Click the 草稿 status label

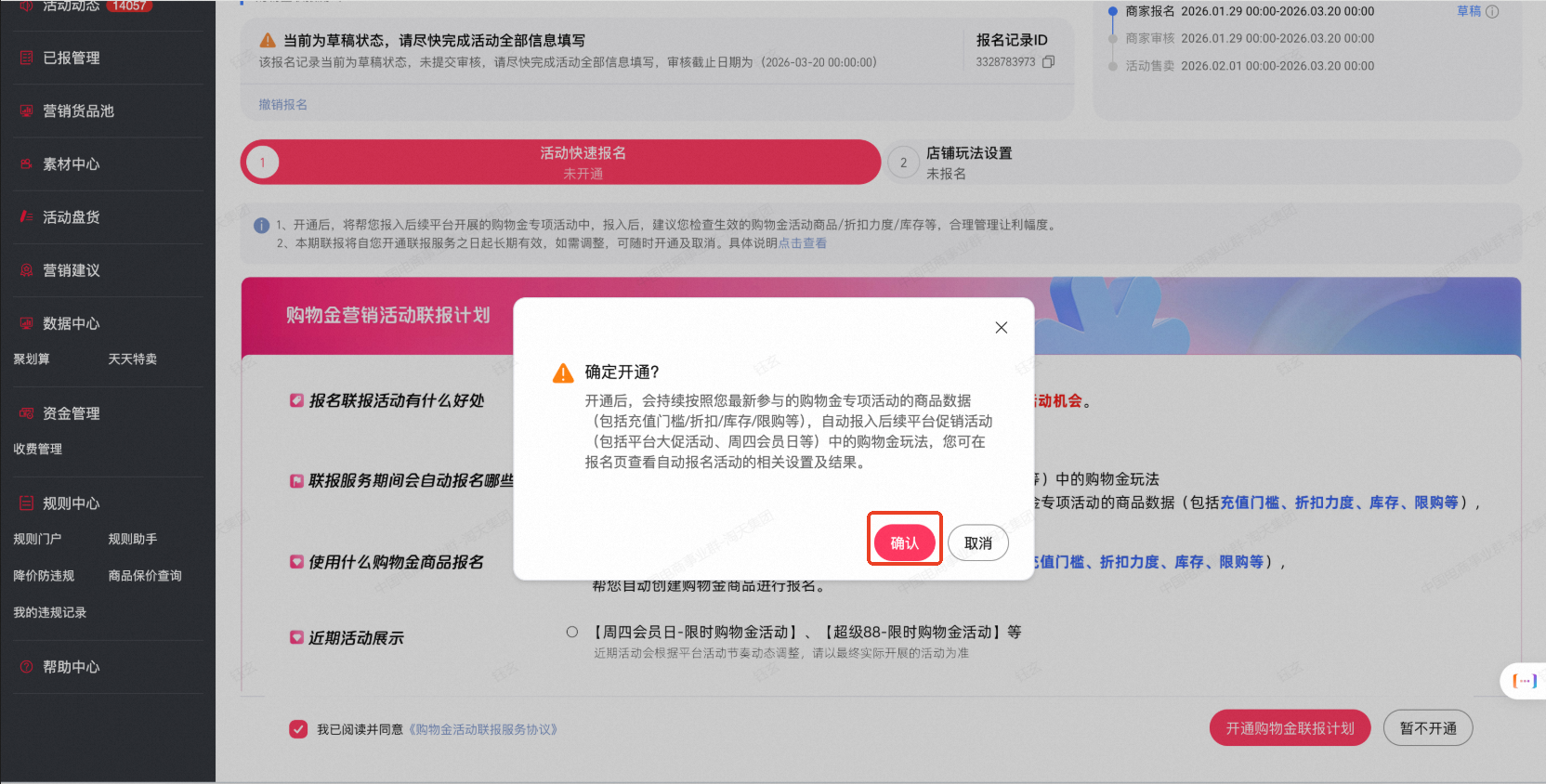click(x=1469, y=11)
